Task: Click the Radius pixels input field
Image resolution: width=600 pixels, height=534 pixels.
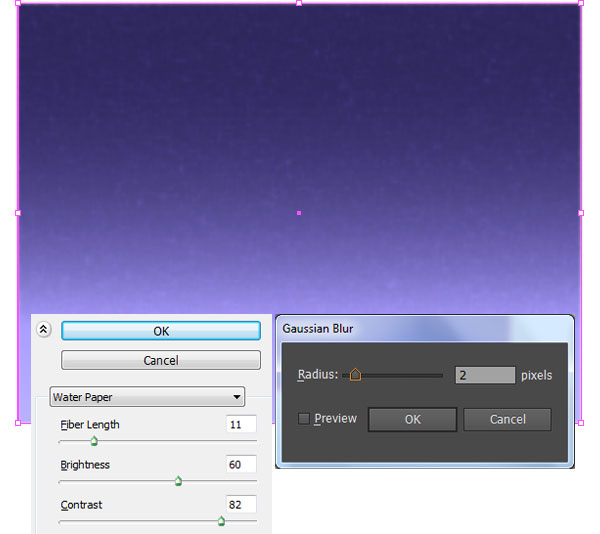Action: tap(485, 375)
